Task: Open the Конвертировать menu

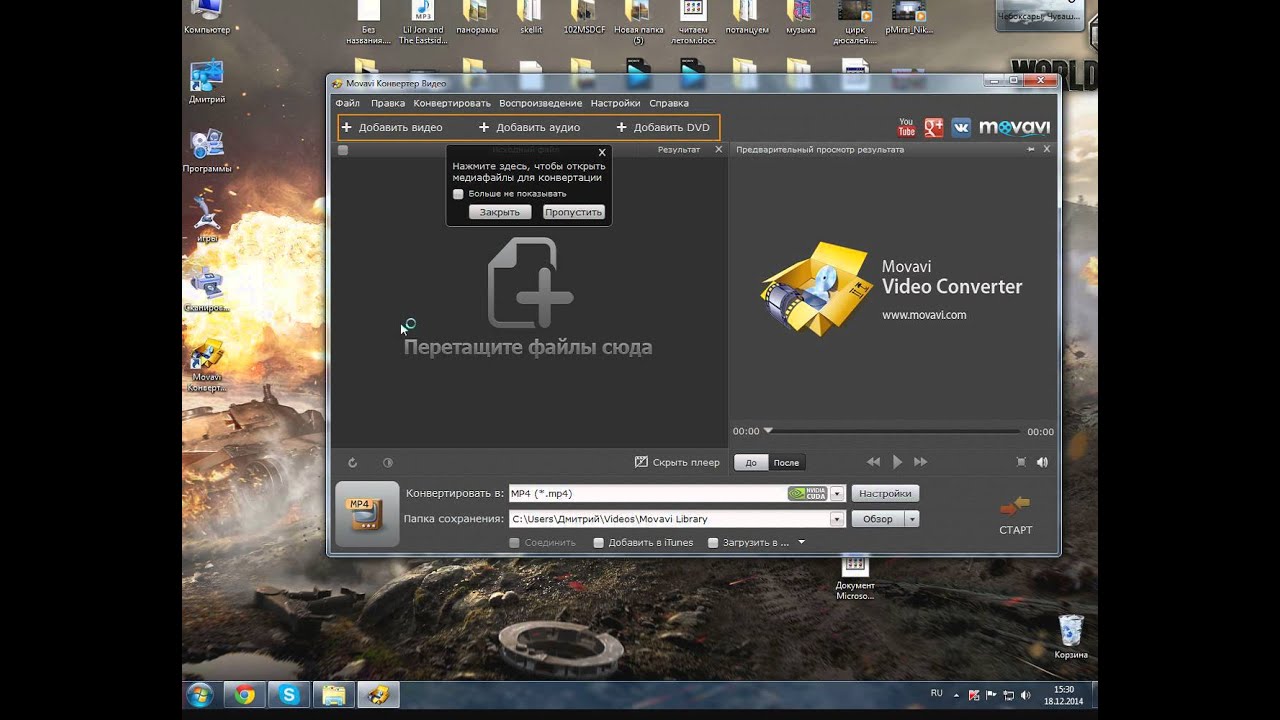Action: [x=452, y=103]
